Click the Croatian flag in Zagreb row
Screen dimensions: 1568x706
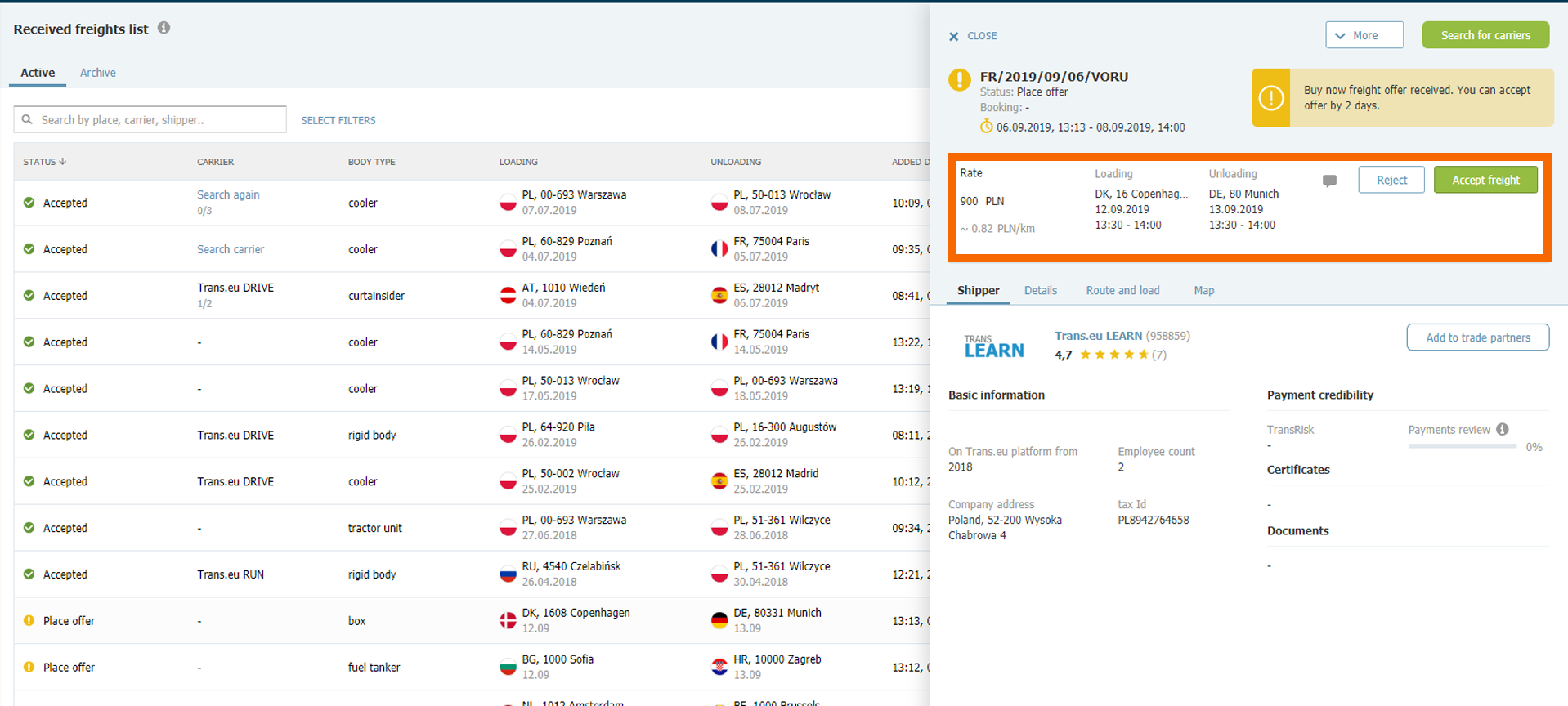719,667
